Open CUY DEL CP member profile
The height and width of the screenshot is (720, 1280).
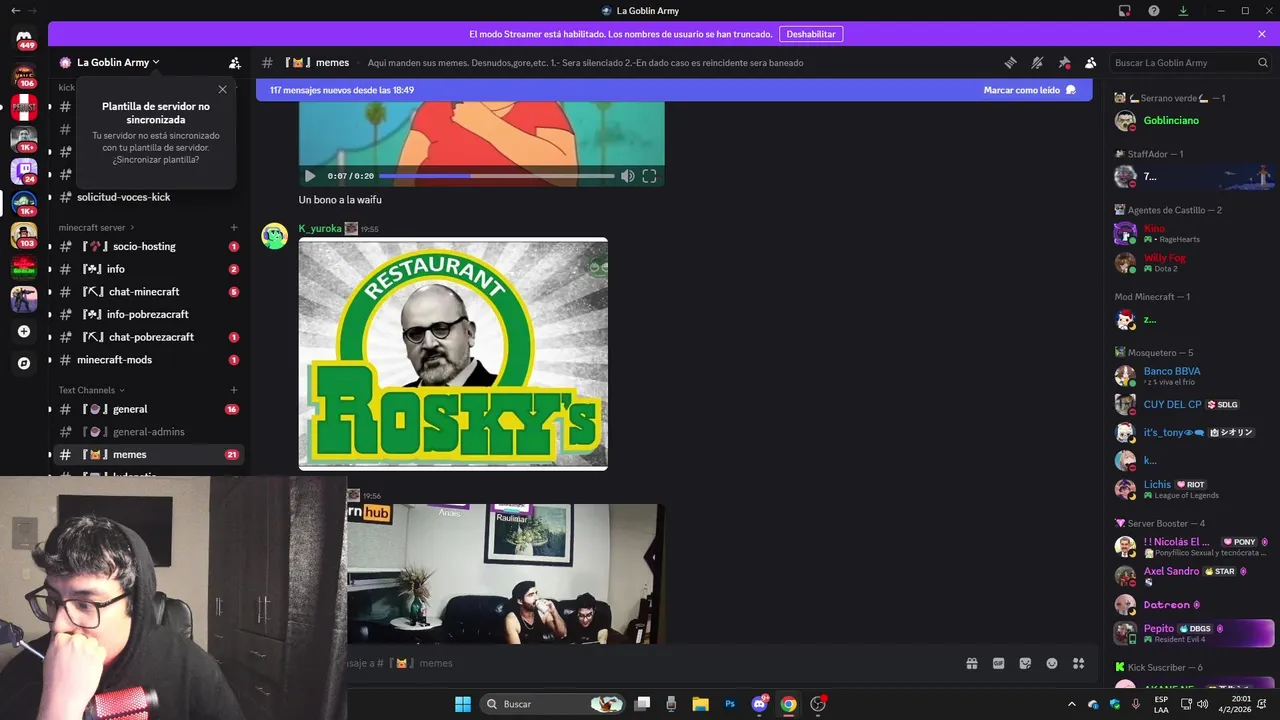coord(1190,405)
